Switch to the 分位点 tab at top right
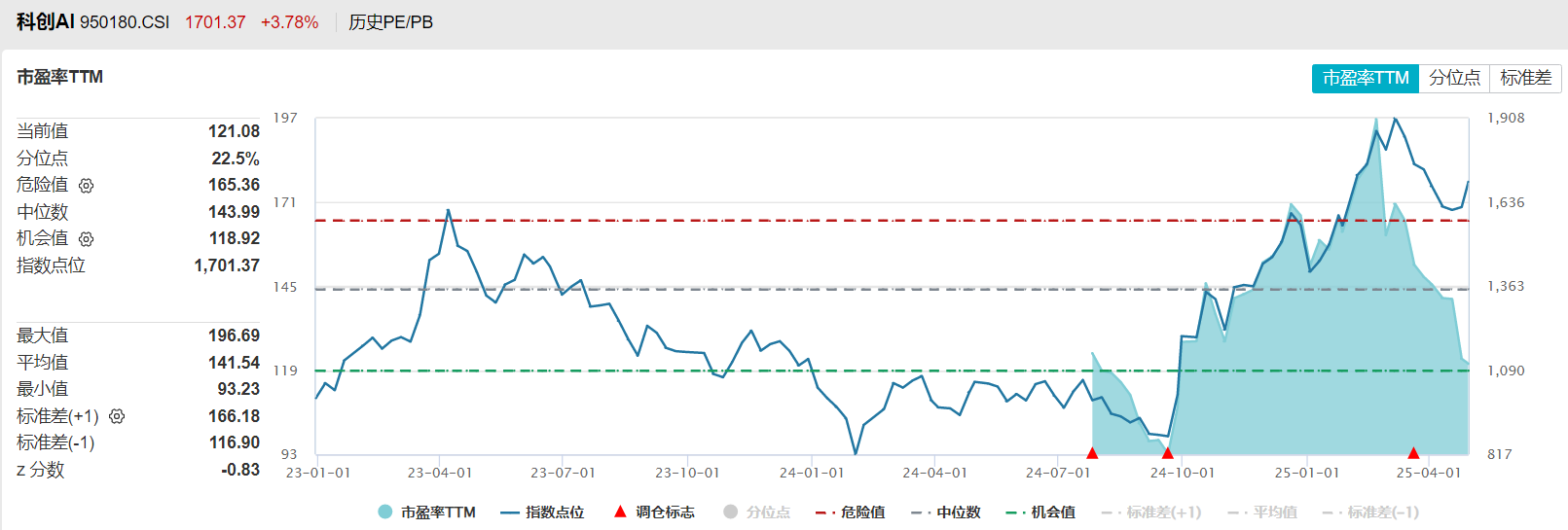Image resolution: width=1568 pixels, height=530 pixels. point(1454,78)
